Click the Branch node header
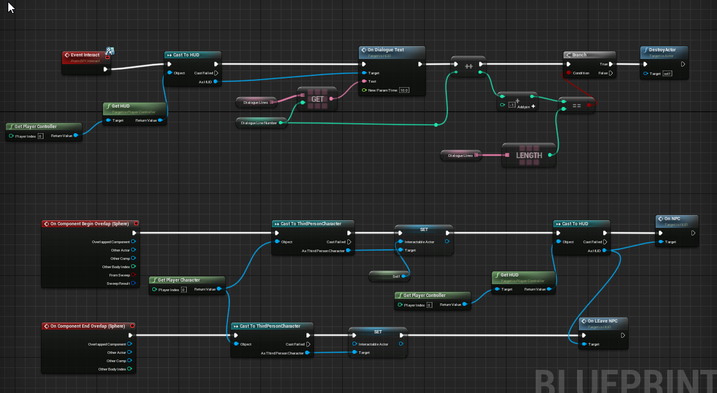The width and height of the screenshot is (717, 393). 589,54
